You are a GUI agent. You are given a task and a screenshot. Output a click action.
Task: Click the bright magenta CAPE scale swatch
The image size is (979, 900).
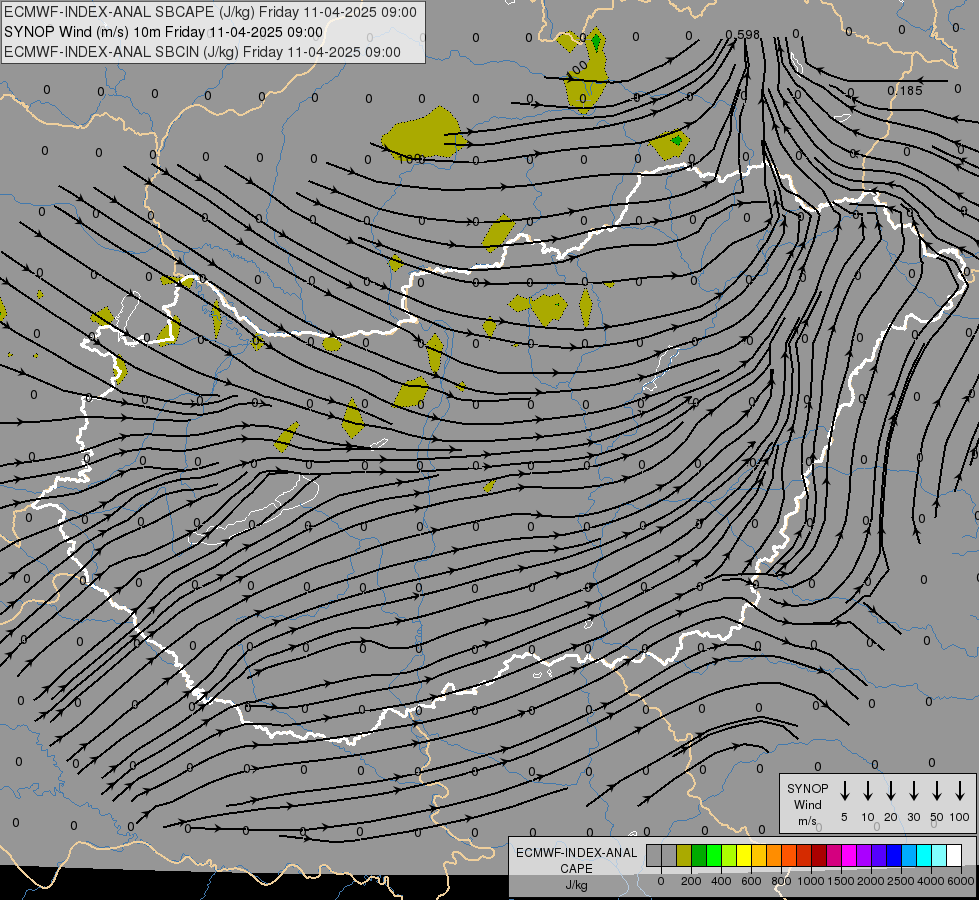[849, 856]
